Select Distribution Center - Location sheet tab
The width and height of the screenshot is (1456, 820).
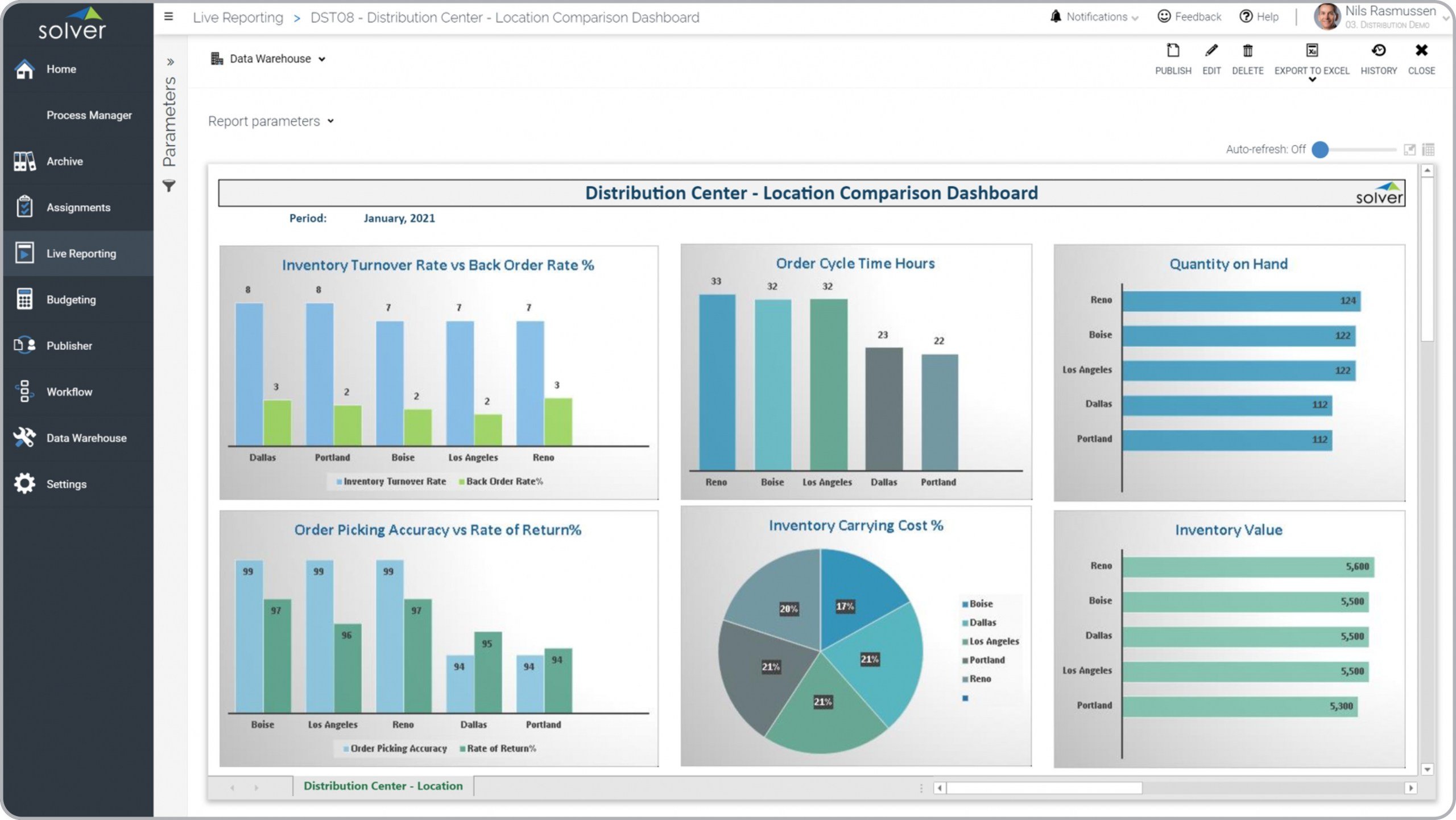(383, 786)
